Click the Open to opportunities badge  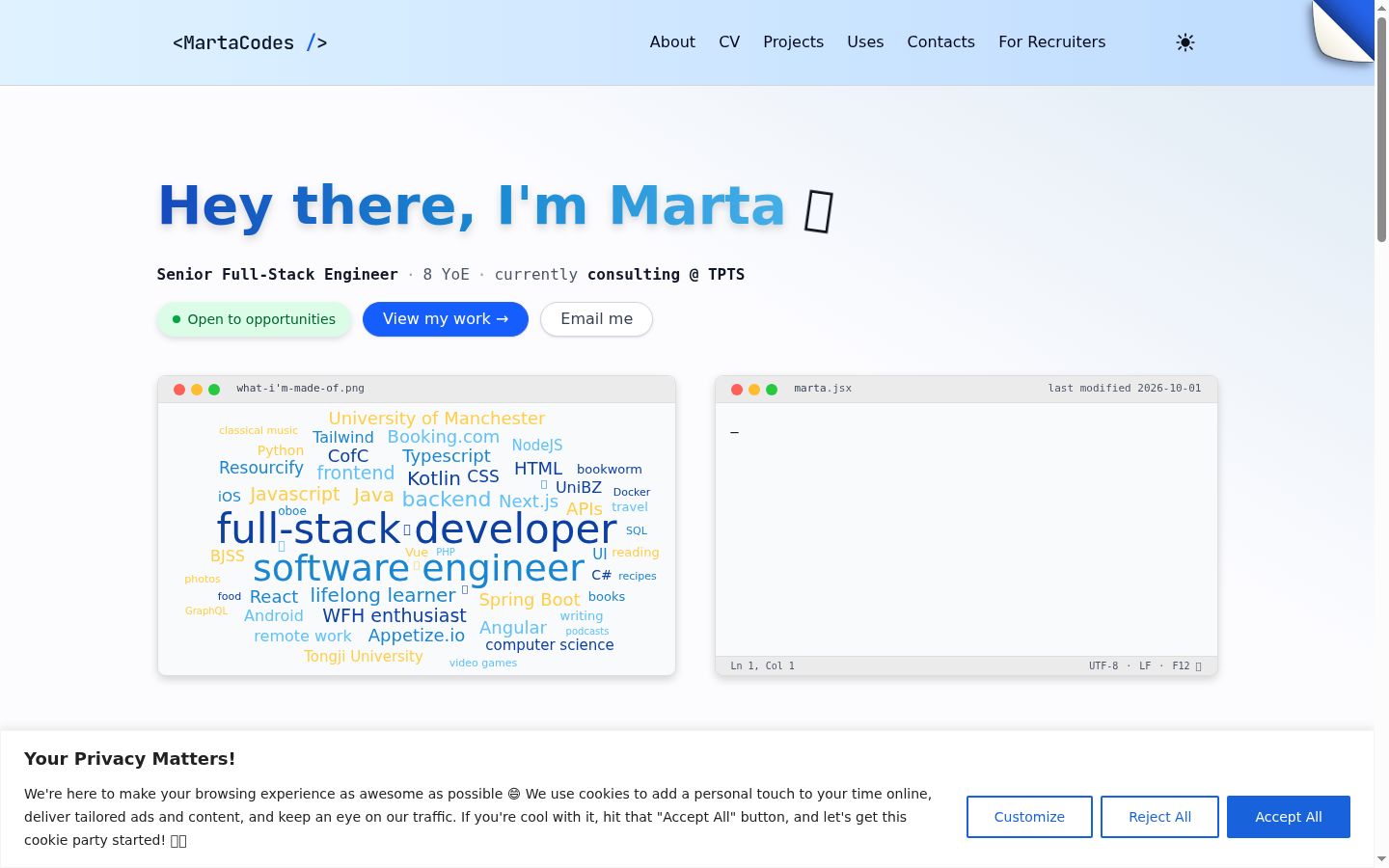[x=254, y=319]
